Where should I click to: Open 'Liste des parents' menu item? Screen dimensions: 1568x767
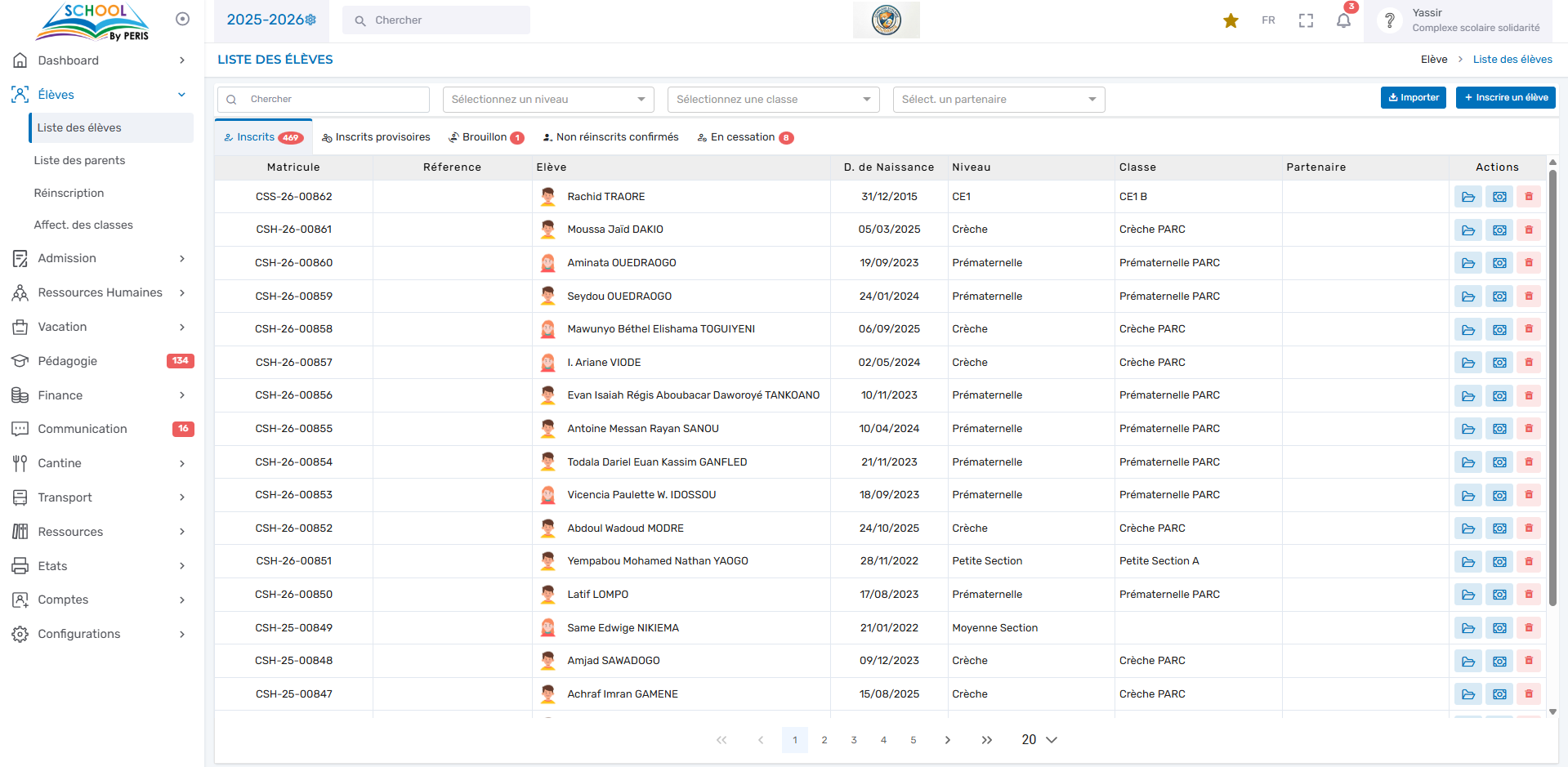(79, 160)
